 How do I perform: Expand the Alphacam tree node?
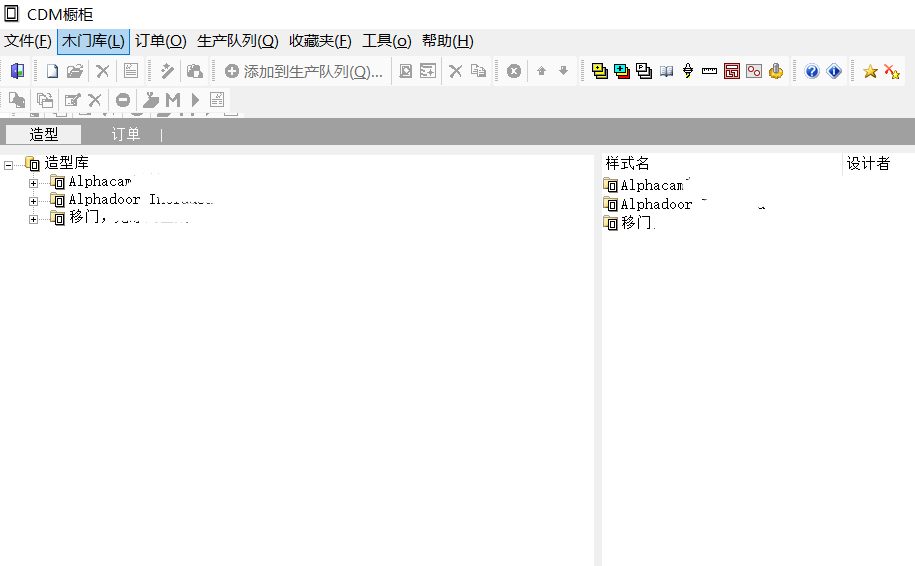point(33,183)
